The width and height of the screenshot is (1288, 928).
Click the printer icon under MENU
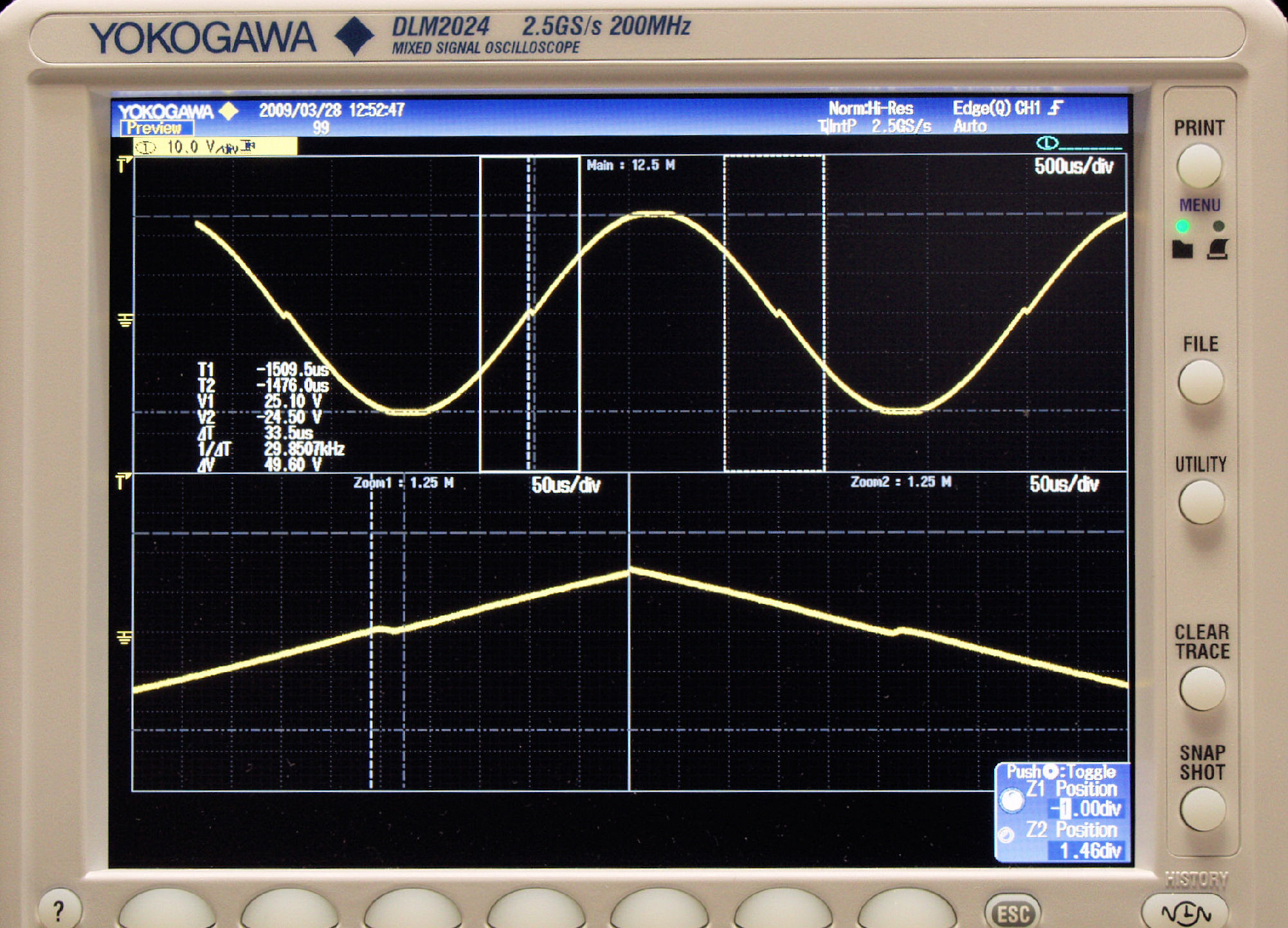point(1218,250)
